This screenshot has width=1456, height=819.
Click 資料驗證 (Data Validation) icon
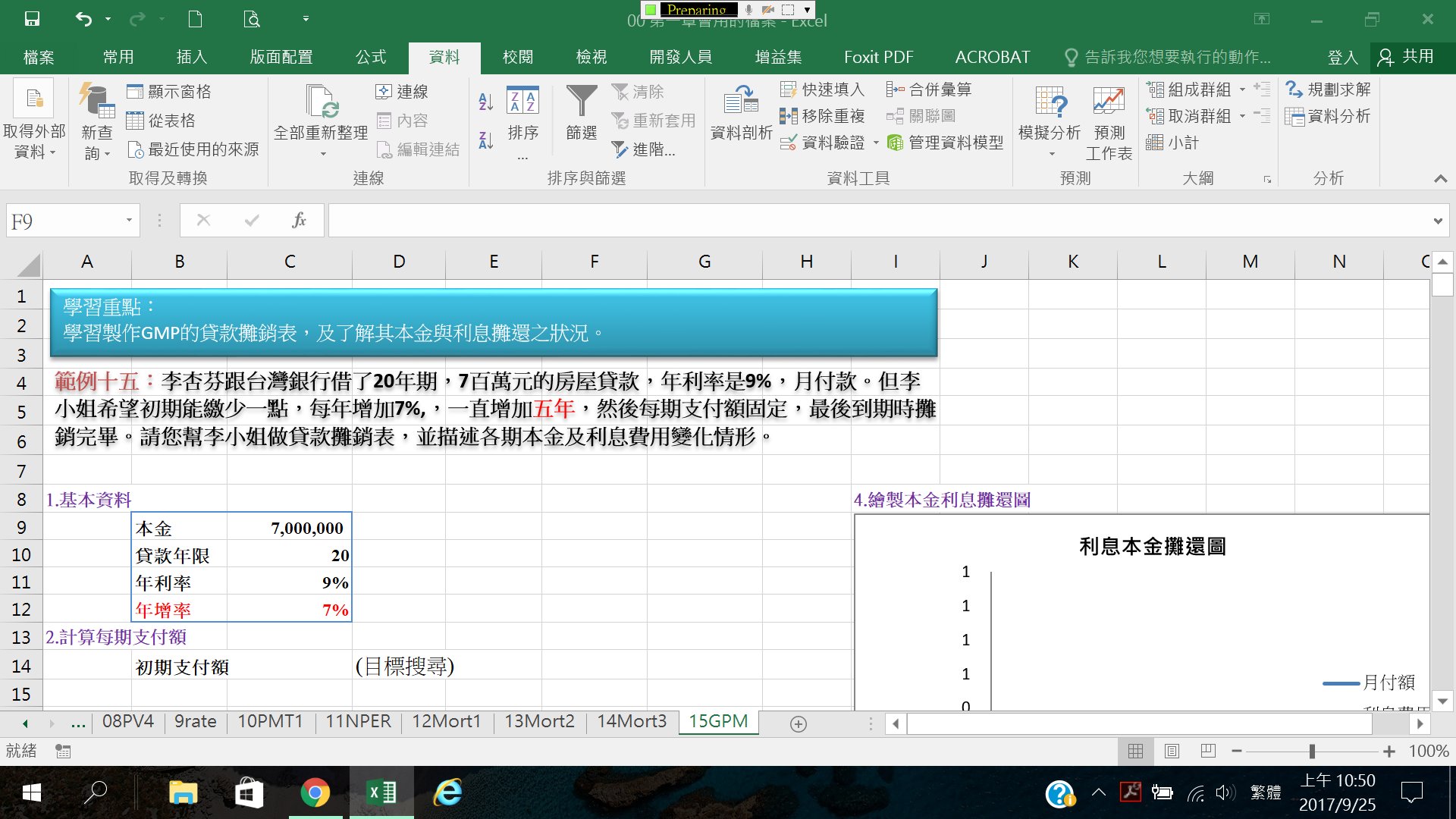(x=789, y=143)
